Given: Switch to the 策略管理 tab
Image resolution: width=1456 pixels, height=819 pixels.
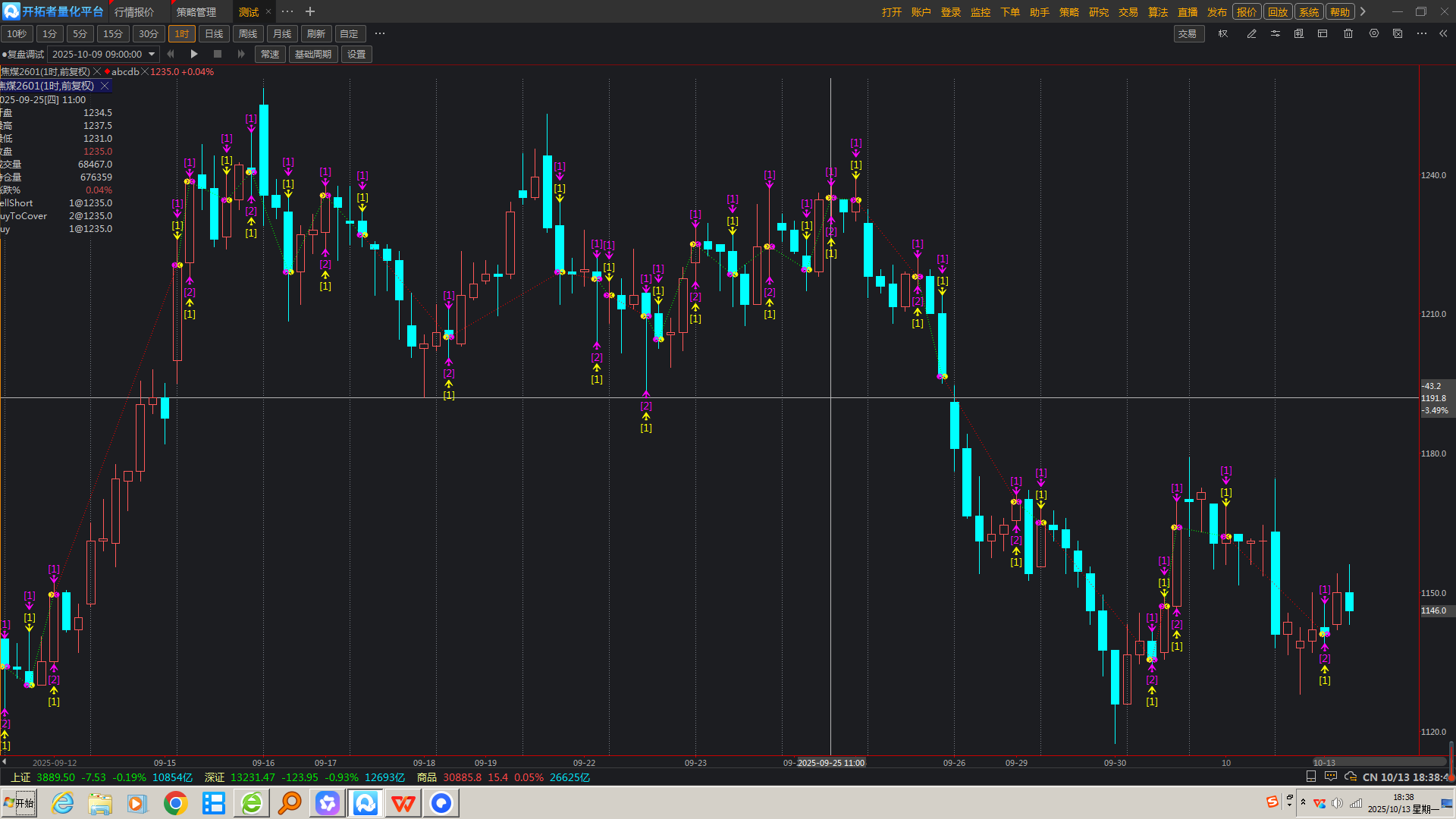Looking at the screenshot, I should (196, 12).
